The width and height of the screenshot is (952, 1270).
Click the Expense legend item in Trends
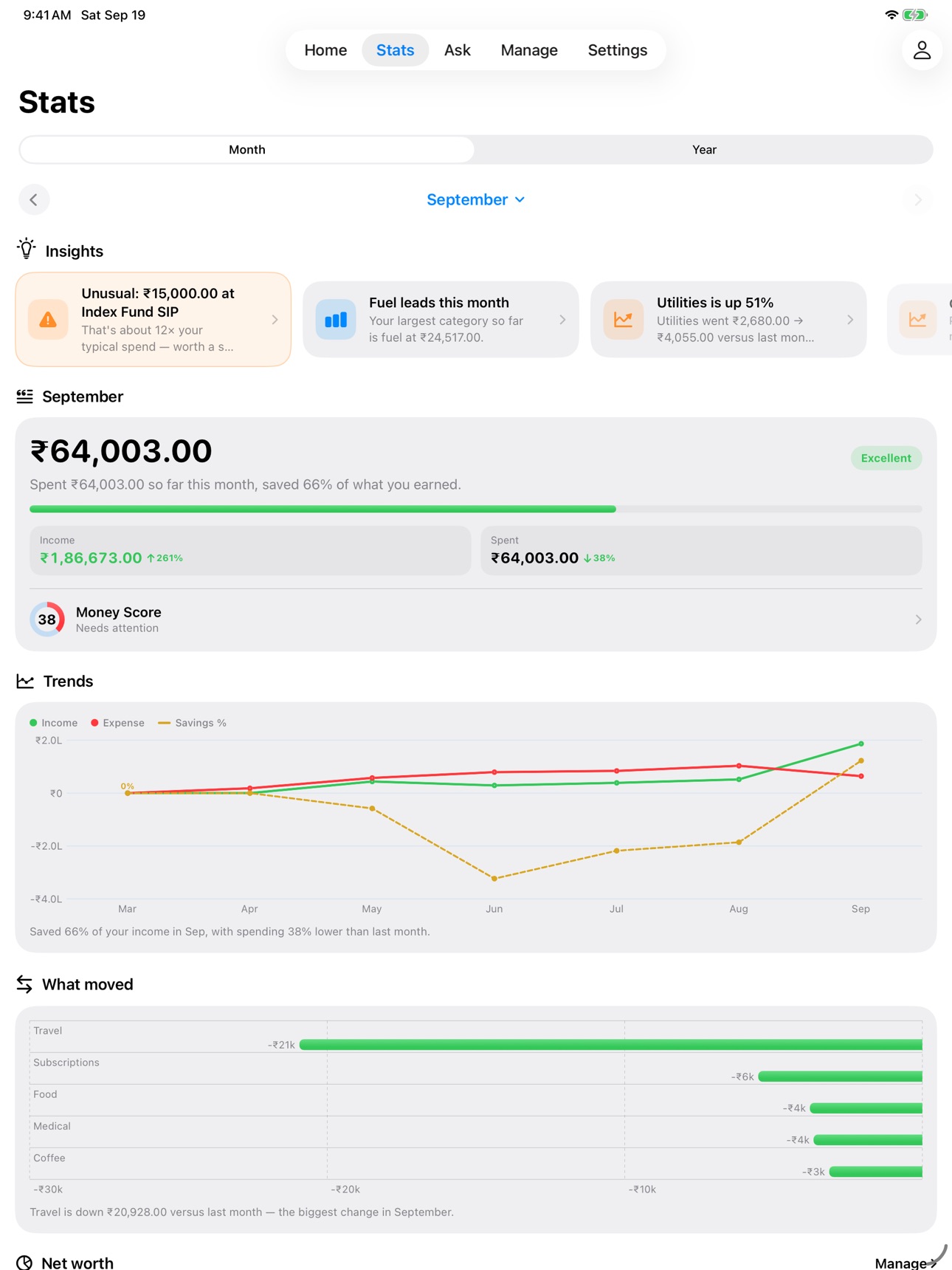[118, 723]
